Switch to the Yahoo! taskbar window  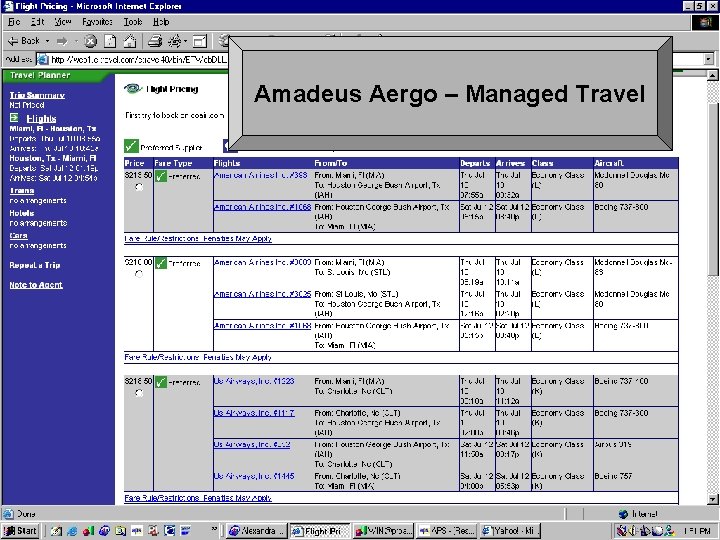pyautogui.click(x=510, y=531)
